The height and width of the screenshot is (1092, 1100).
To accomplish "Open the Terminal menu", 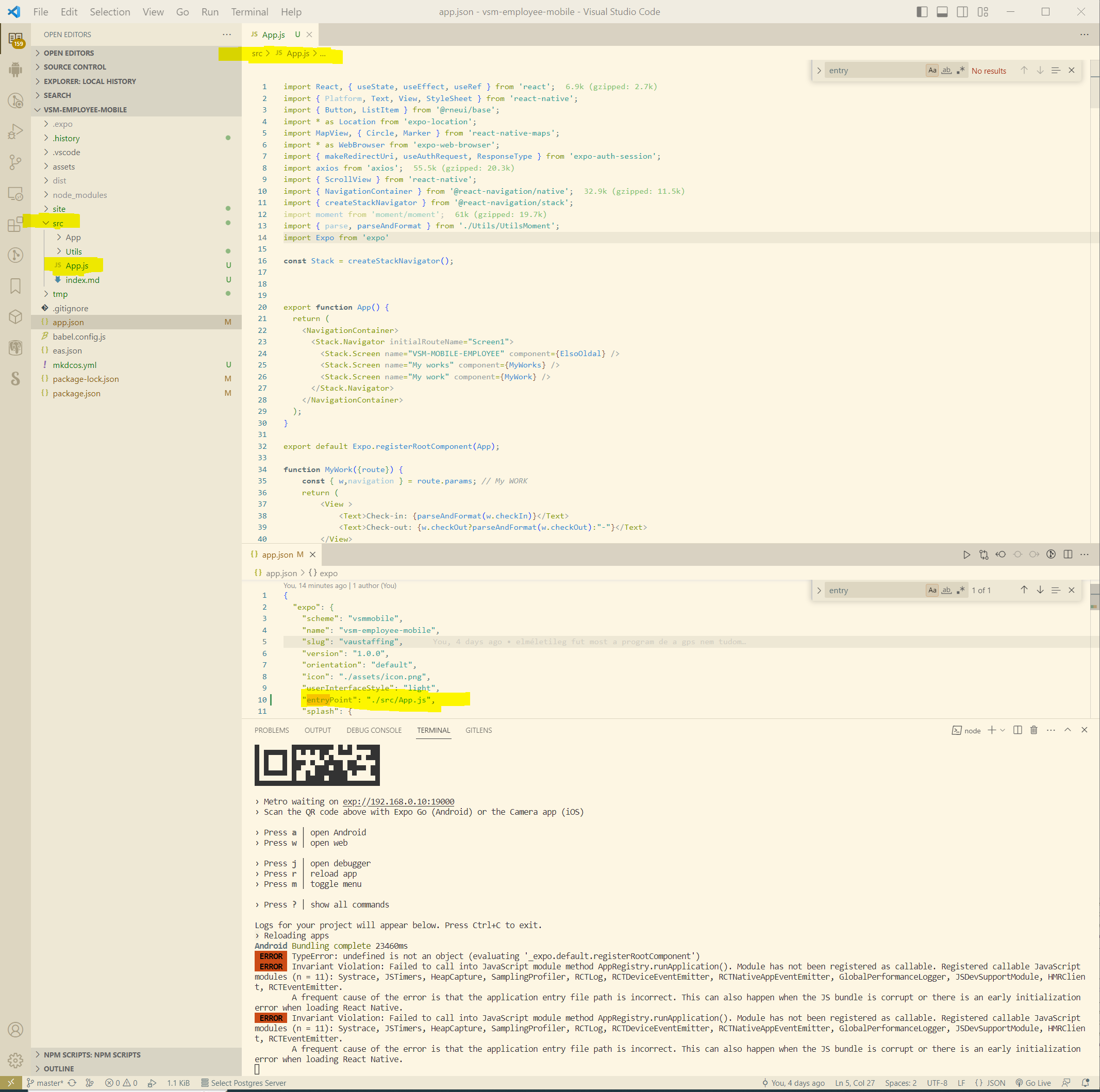I will pyautogui.click(x=249, y=11).
